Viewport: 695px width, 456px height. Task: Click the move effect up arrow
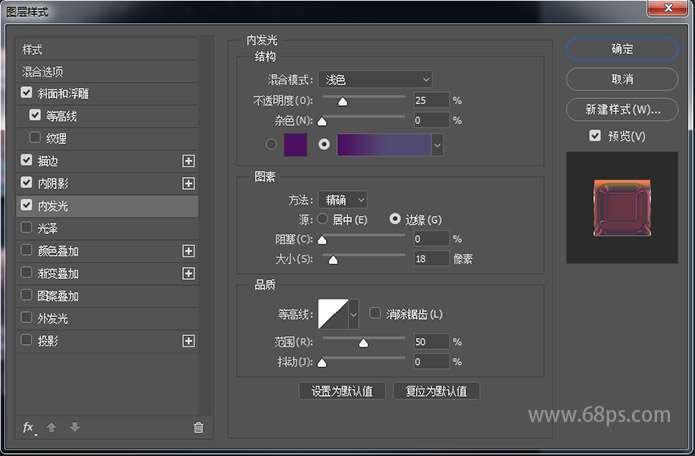point(52,428)
